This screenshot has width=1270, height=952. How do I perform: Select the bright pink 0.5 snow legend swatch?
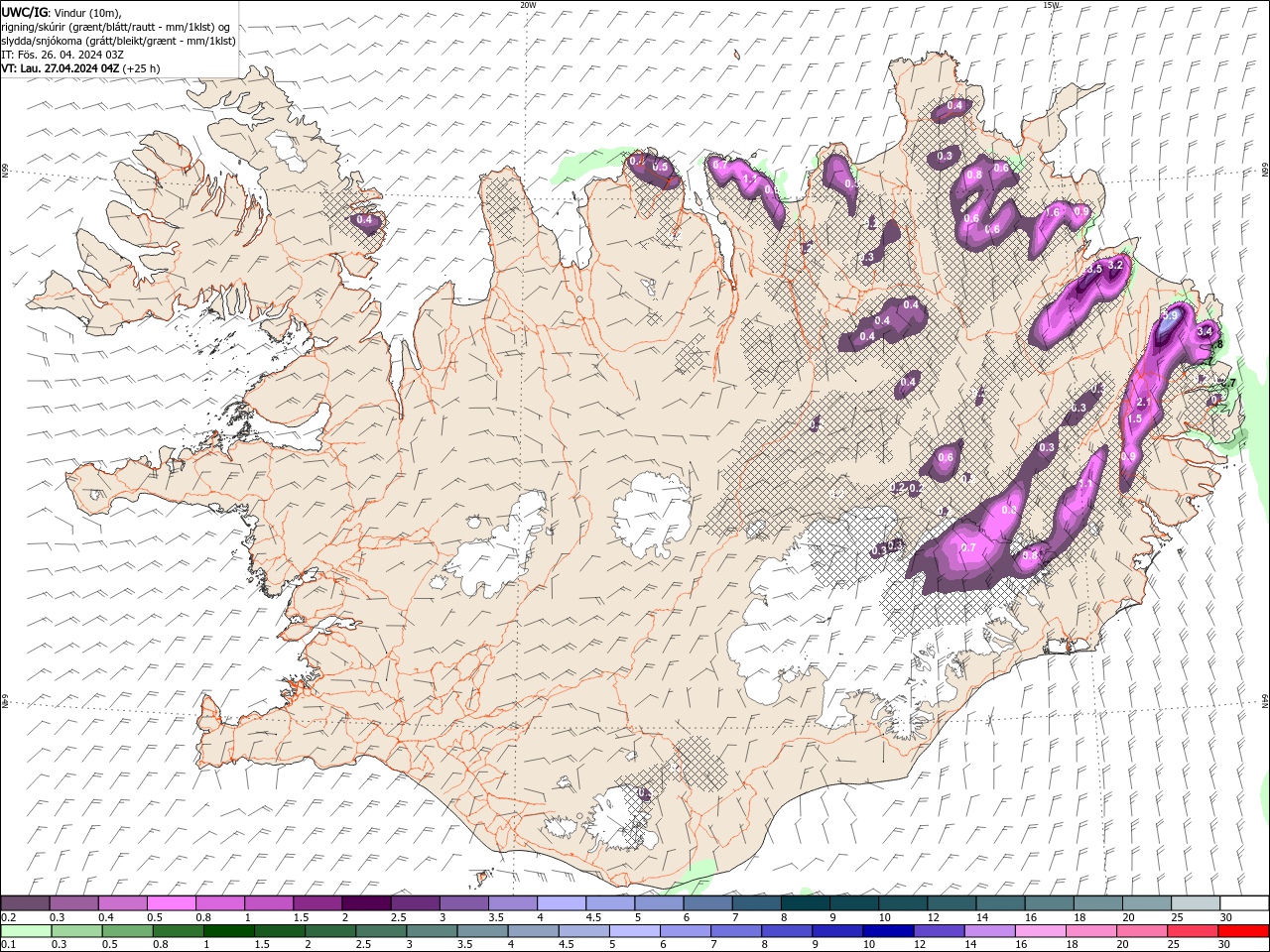tap(172, 903)
